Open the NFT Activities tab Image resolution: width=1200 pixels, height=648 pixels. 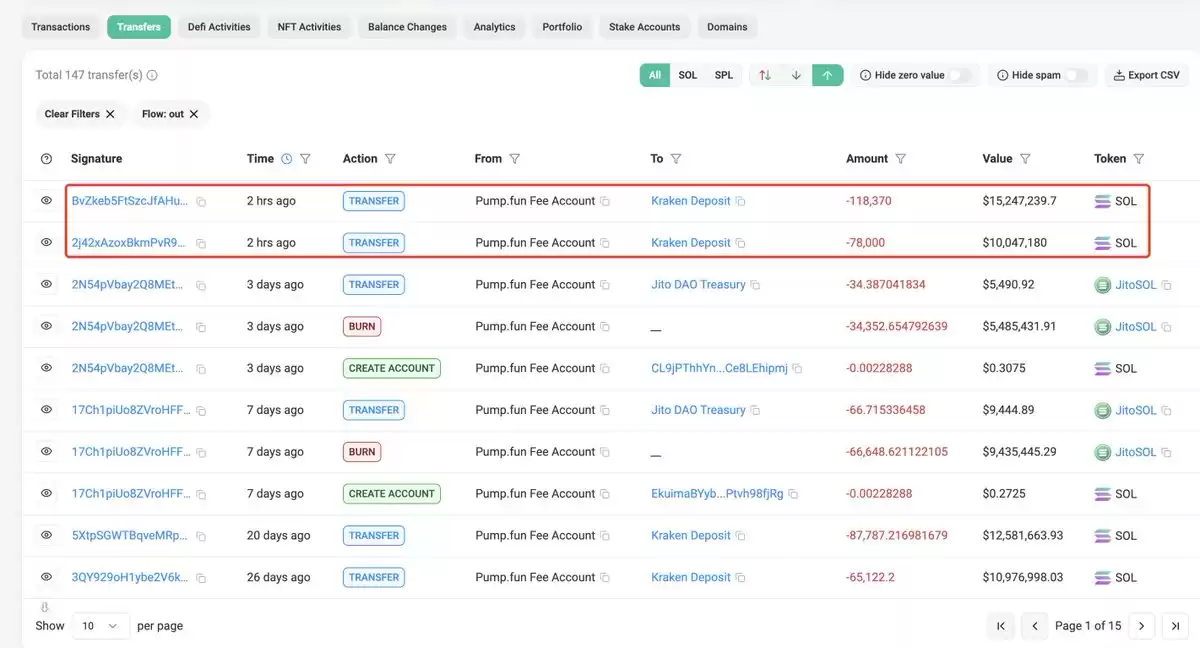pyautogui.click(x=309, y=27)
